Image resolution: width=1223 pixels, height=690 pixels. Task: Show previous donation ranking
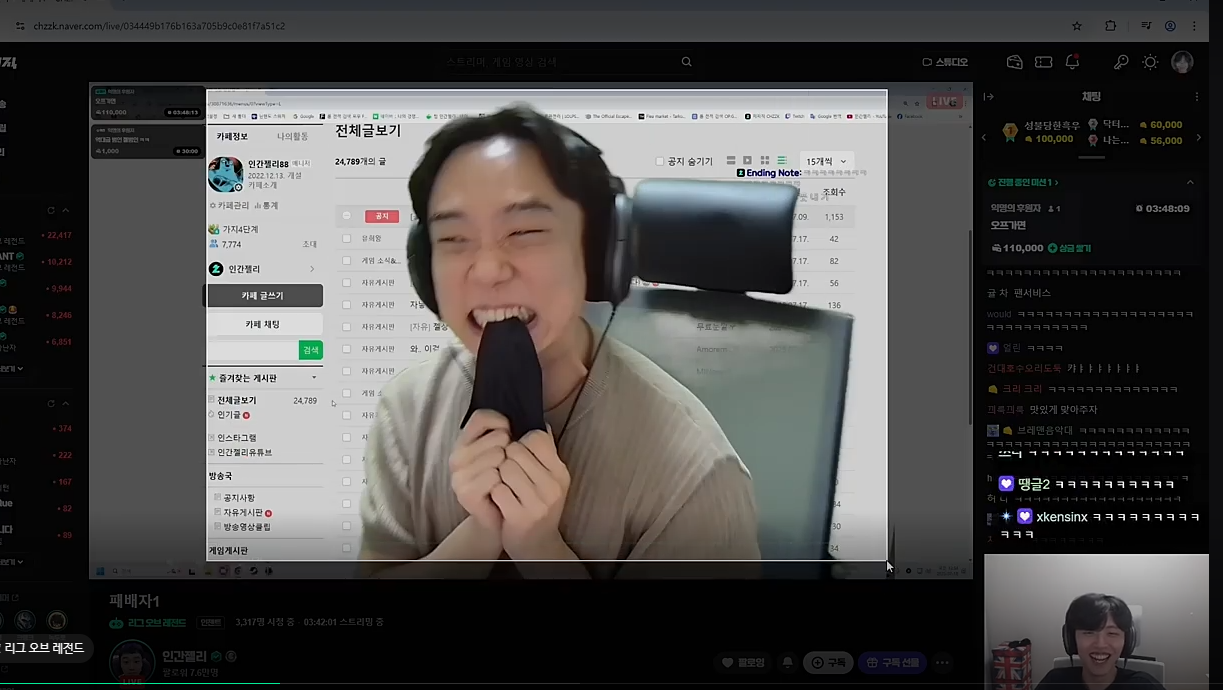pyautogui.click(x=984, y=137)
